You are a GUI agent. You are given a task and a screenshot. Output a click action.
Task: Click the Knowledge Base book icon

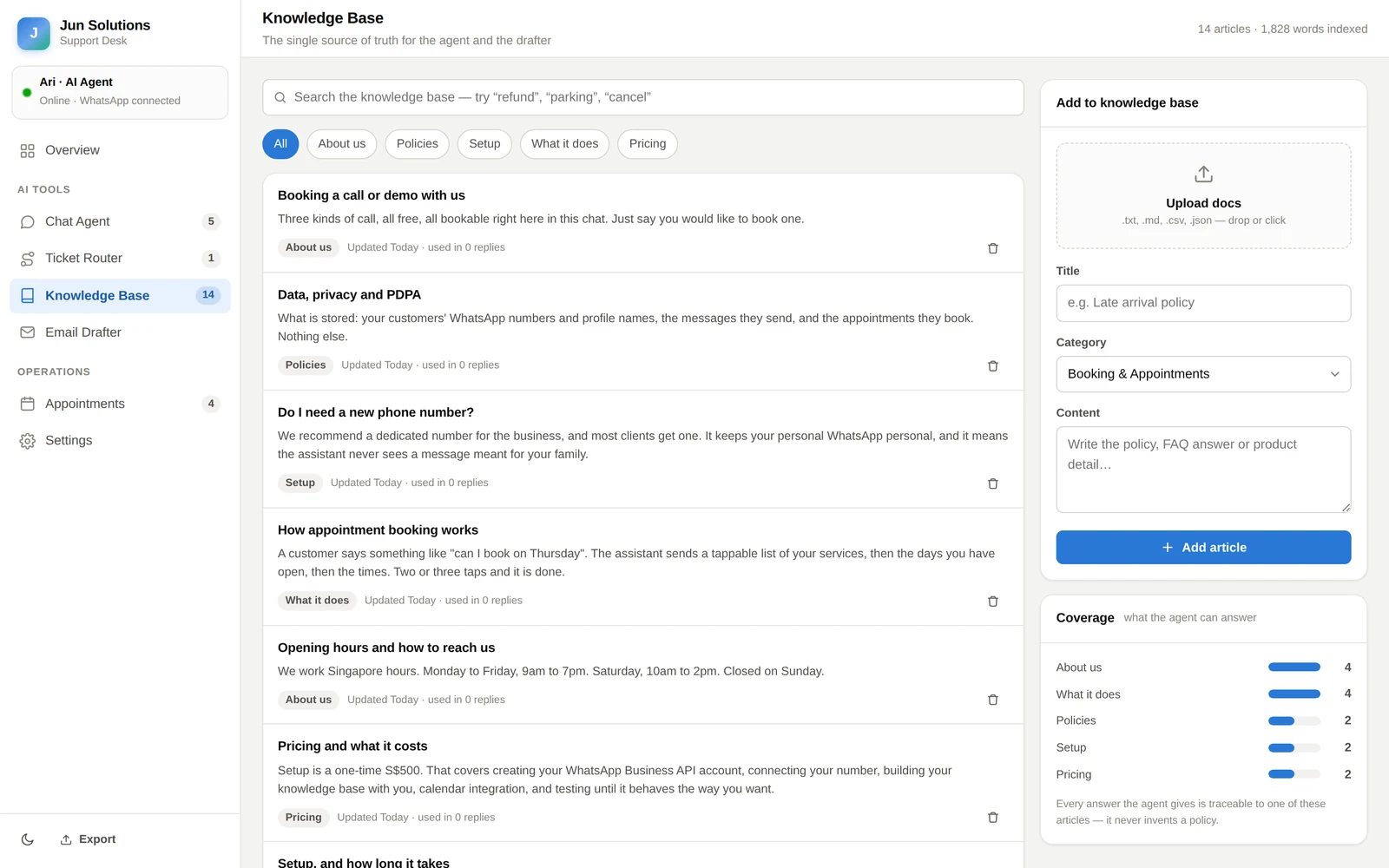[28, 296]
